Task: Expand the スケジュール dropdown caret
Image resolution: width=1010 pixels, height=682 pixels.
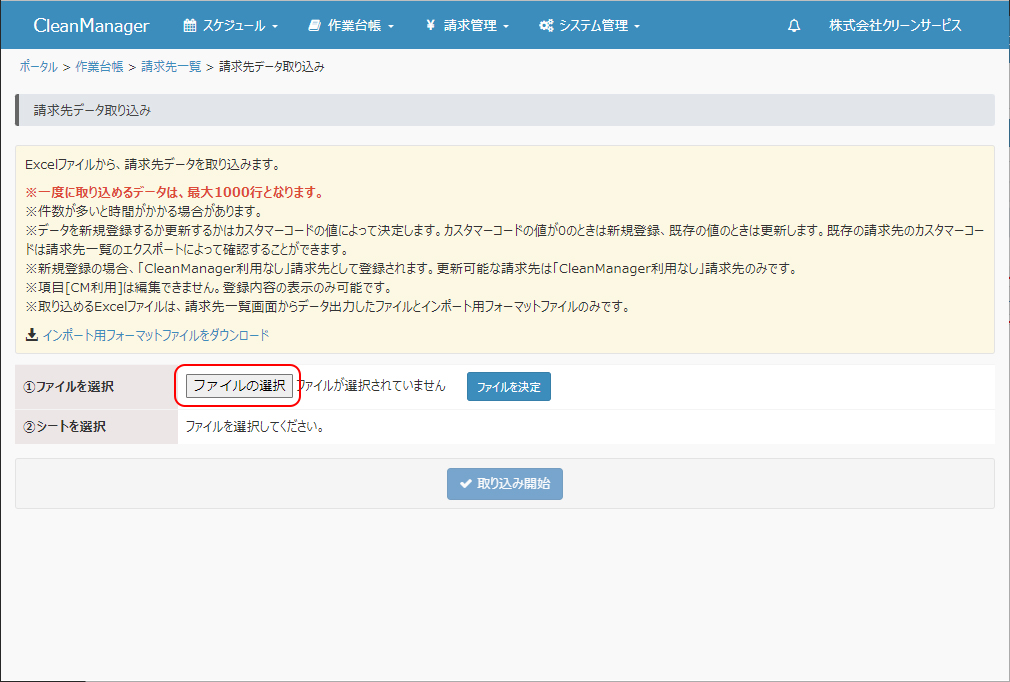Action: click(275, 26)
